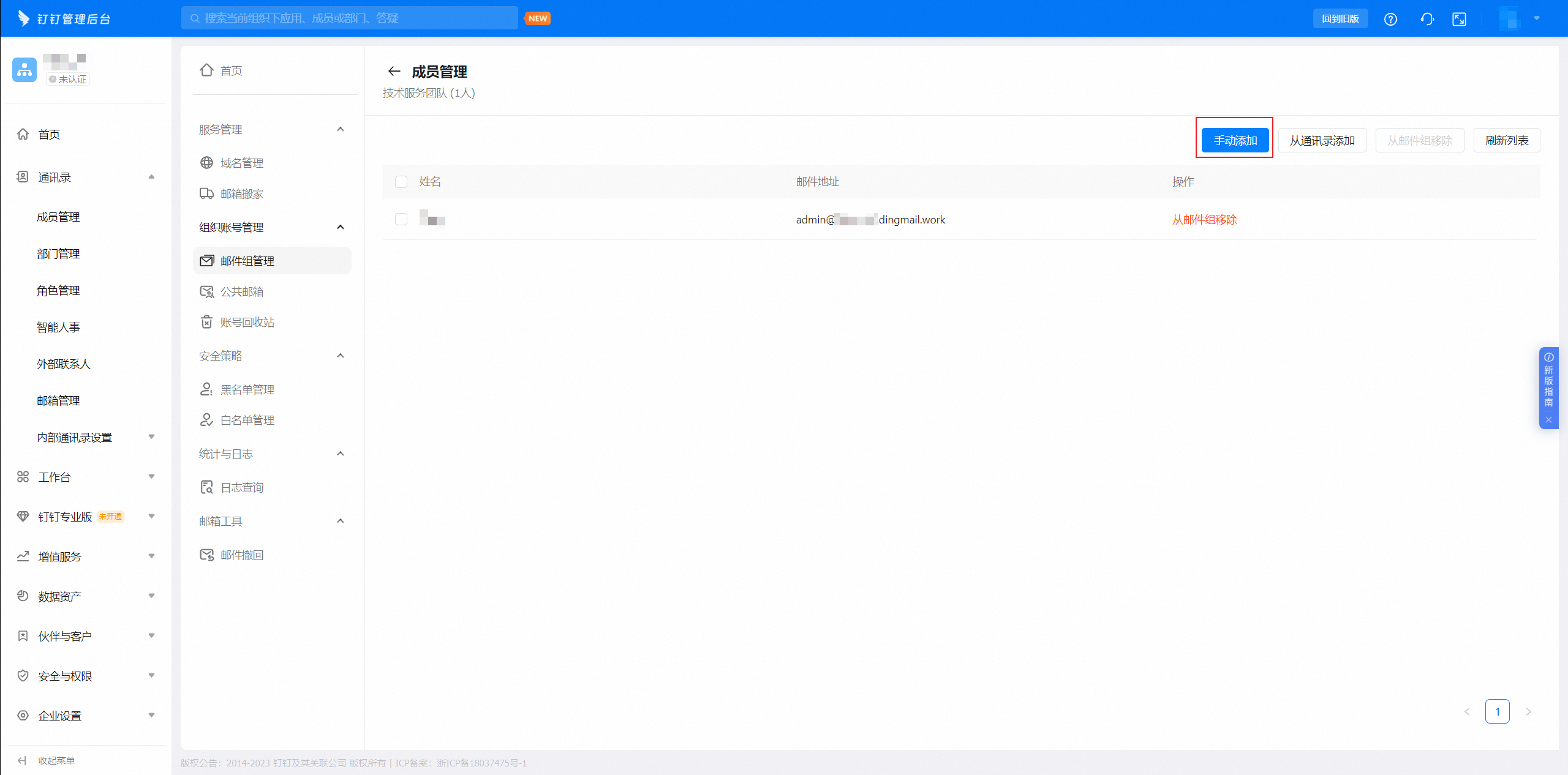Image resolution: width=1568 pixels, height=775 pixels.
Task: Select pagination page 1
Action: [x=1497, y=711]
